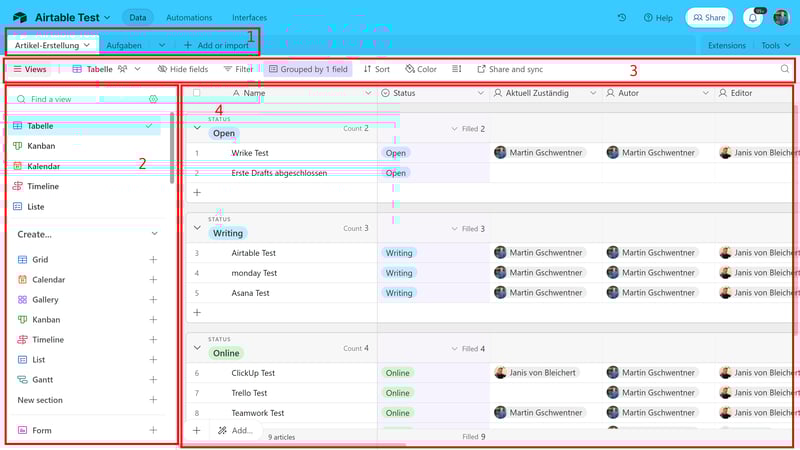
Task: Click the search magnifier in toolbar
Action: (x=785, y=69)
